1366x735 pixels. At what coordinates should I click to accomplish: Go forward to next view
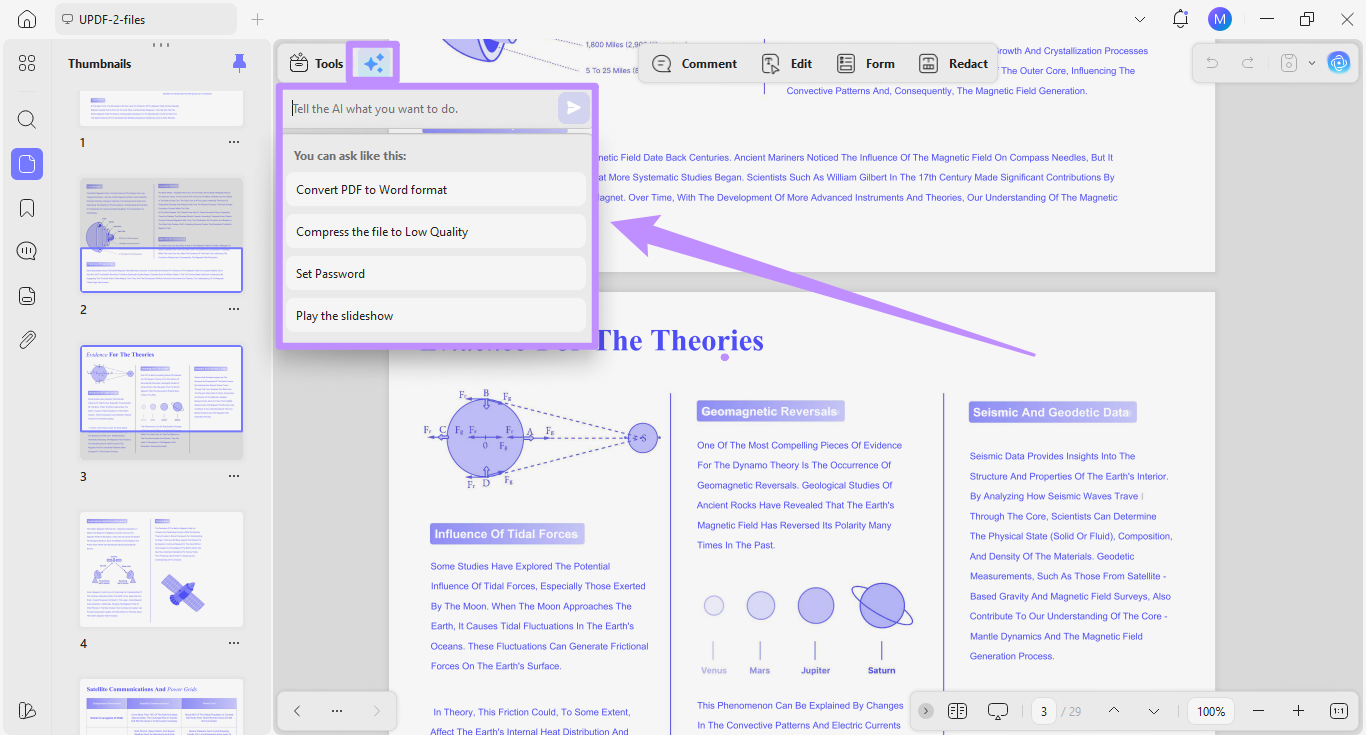point(377,711)
